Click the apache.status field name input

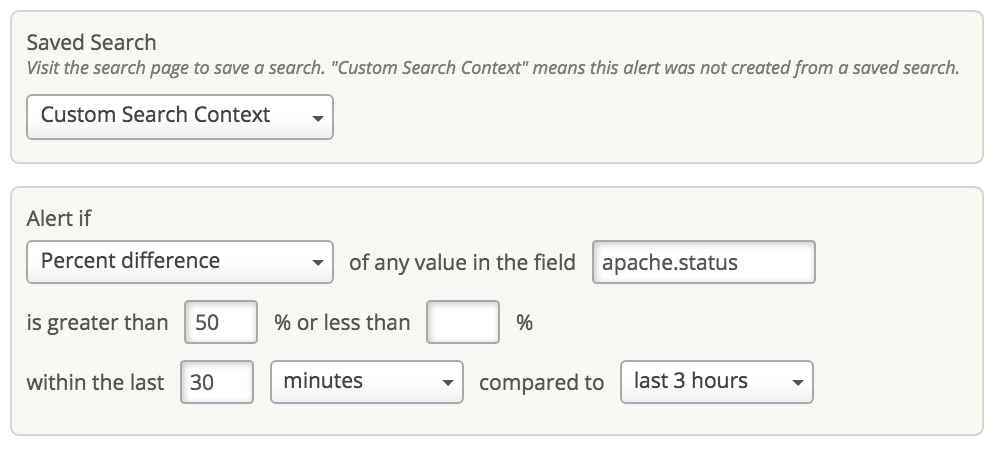click(703, 263)
